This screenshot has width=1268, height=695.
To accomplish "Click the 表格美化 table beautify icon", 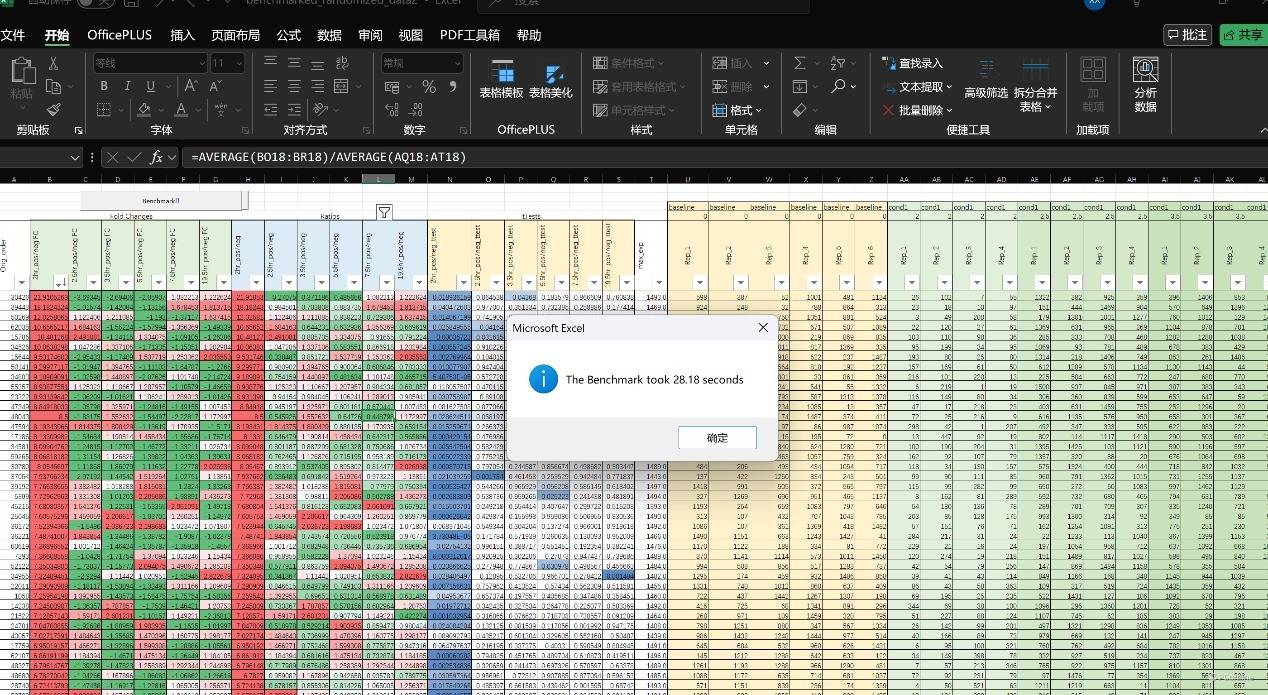I will pos(550,80).
